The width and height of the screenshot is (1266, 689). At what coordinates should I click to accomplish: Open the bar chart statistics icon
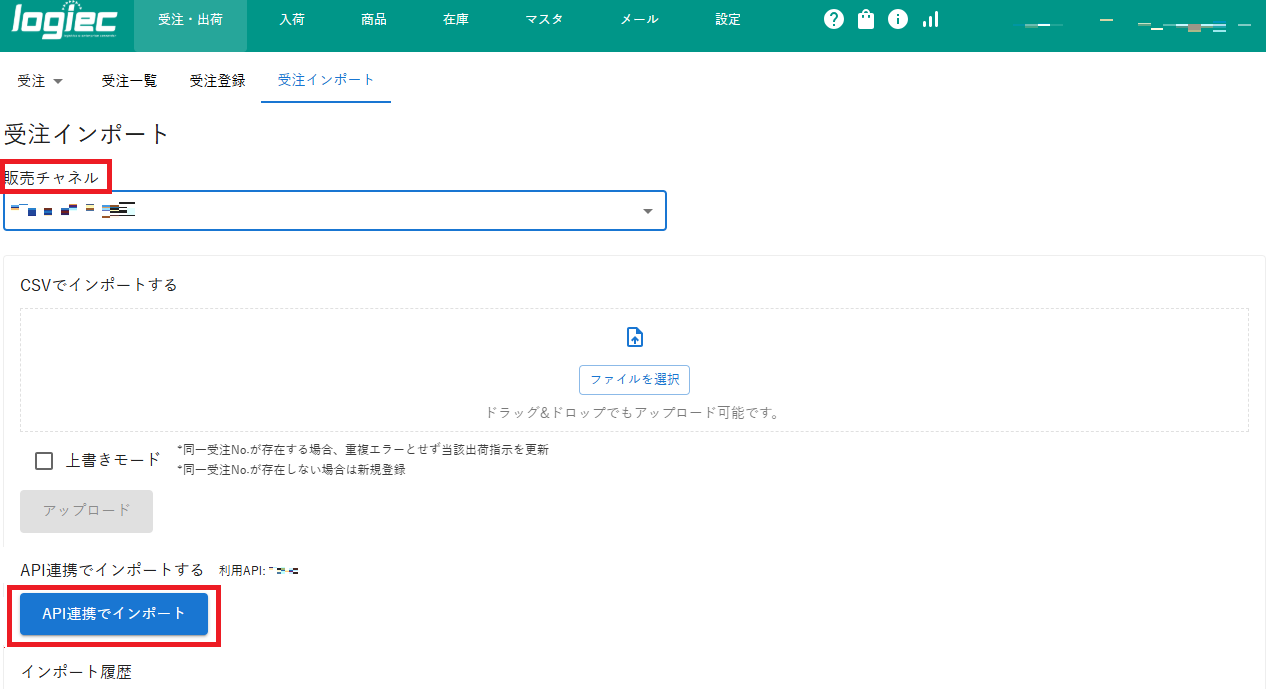[x=930, y=18]
